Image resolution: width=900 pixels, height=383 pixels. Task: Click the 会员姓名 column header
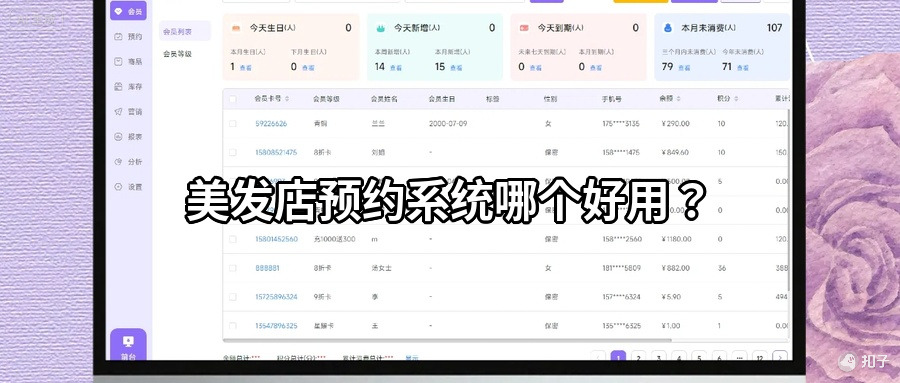click(384, 99)
